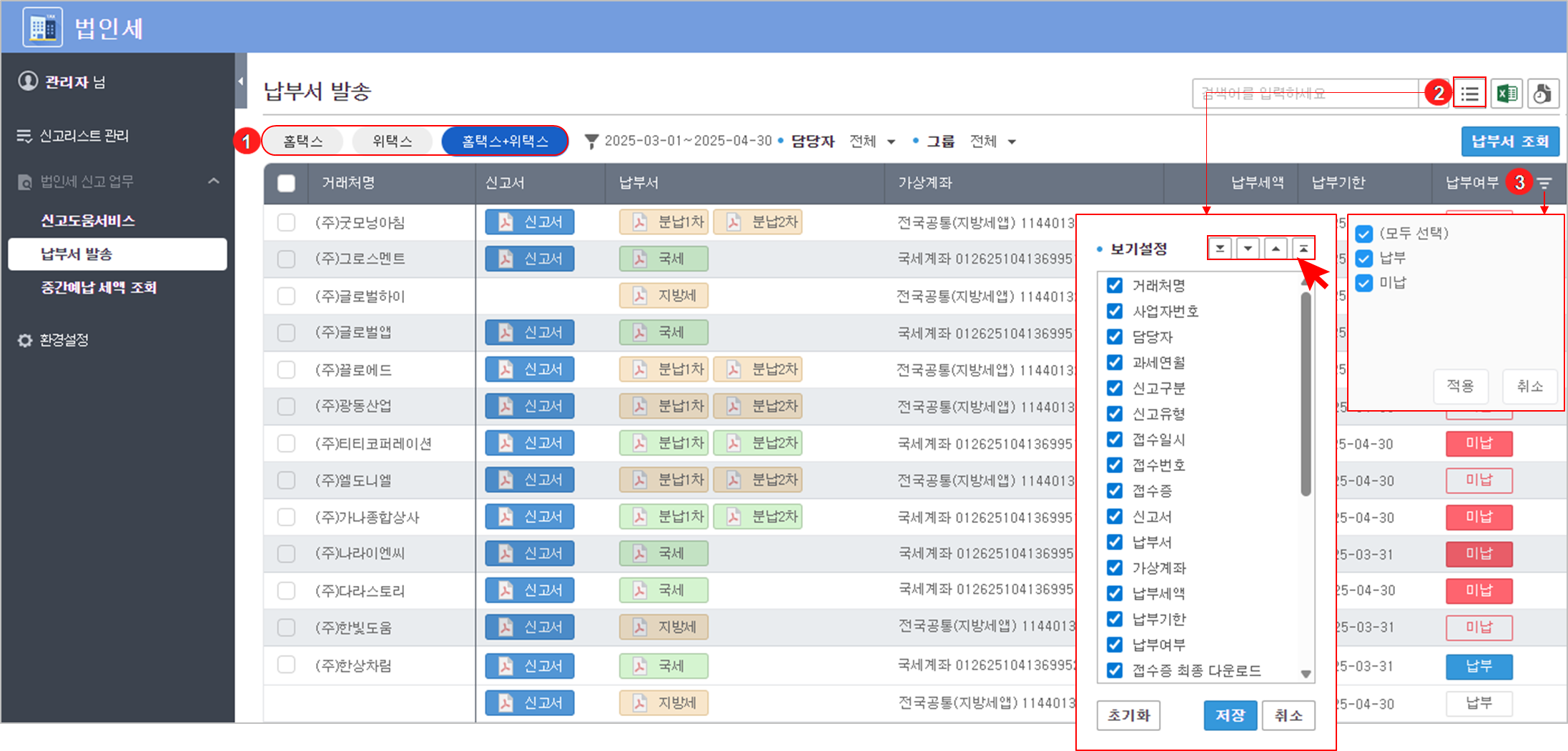The width and height of the screenshot is (1568, 751).
Task: Click the search keyword input field
Action: pyautogui.click(x=1305, y=94)
